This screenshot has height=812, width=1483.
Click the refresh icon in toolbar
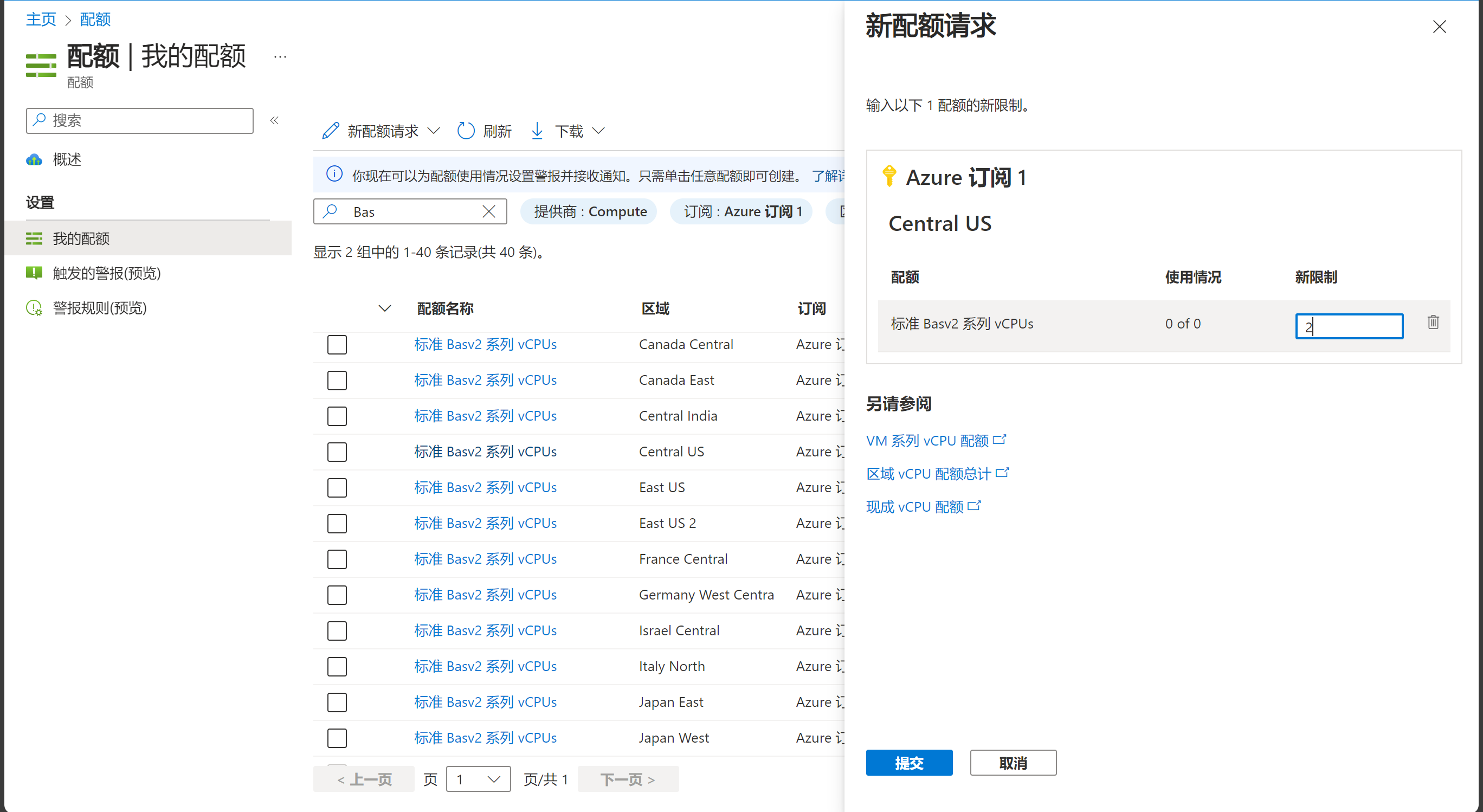coord(466,131)
